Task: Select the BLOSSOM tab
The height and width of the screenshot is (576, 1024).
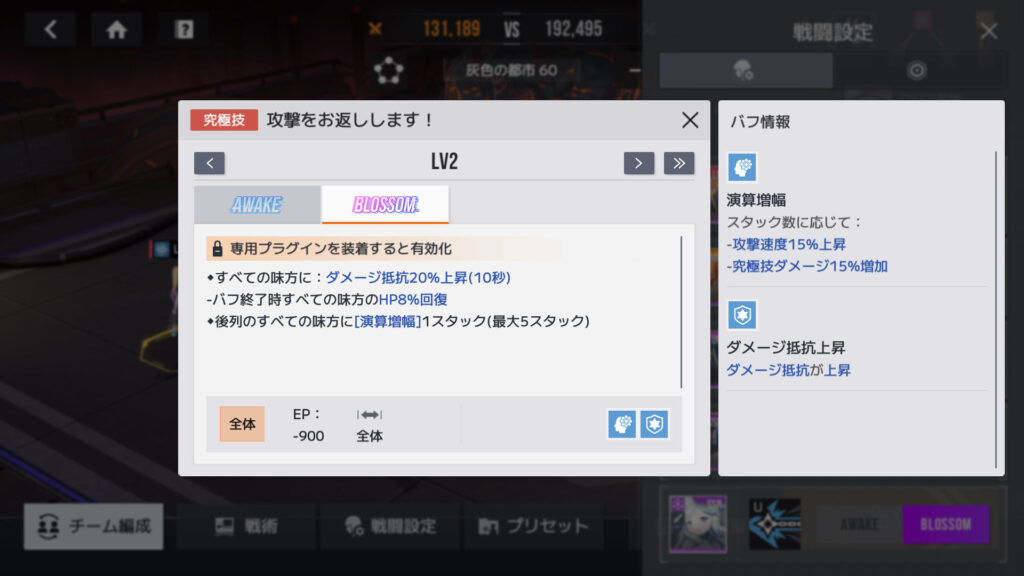Action: click(385, 205)
